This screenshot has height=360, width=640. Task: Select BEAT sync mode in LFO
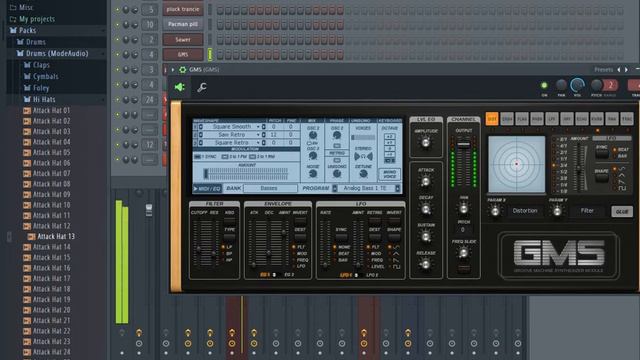pyautogui.click(x=341, y=253)
